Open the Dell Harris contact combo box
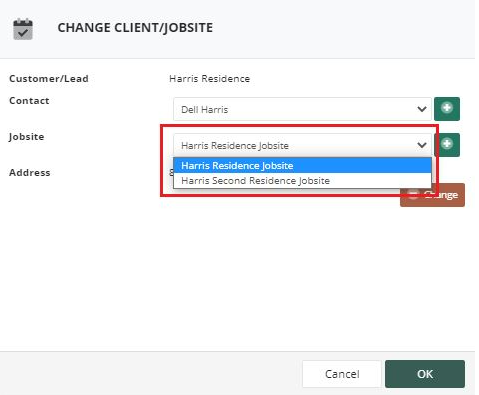 (x=302, y=109)
